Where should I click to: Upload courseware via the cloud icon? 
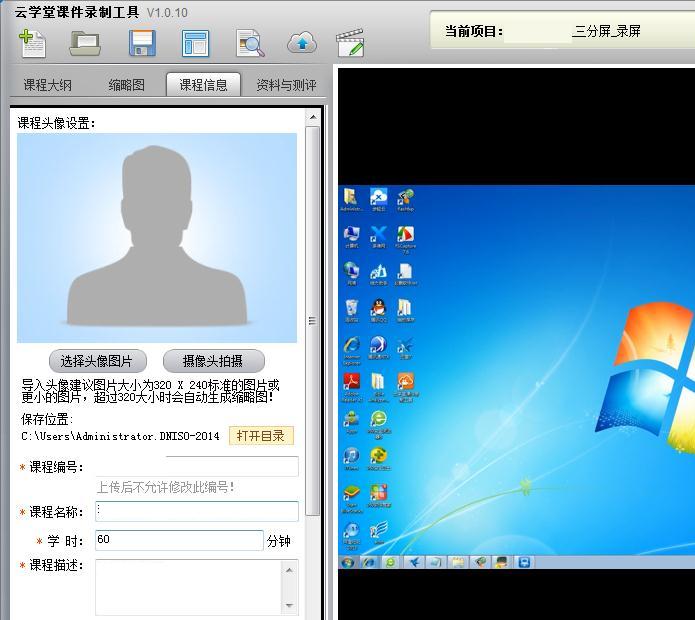(x=301, y=43)
